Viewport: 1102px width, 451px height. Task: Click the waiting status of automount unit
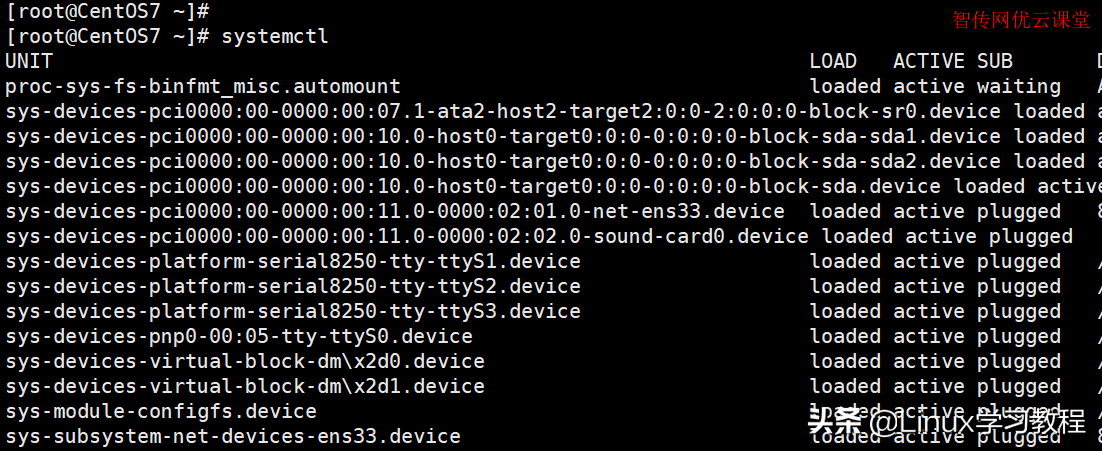coord(1018,87)
